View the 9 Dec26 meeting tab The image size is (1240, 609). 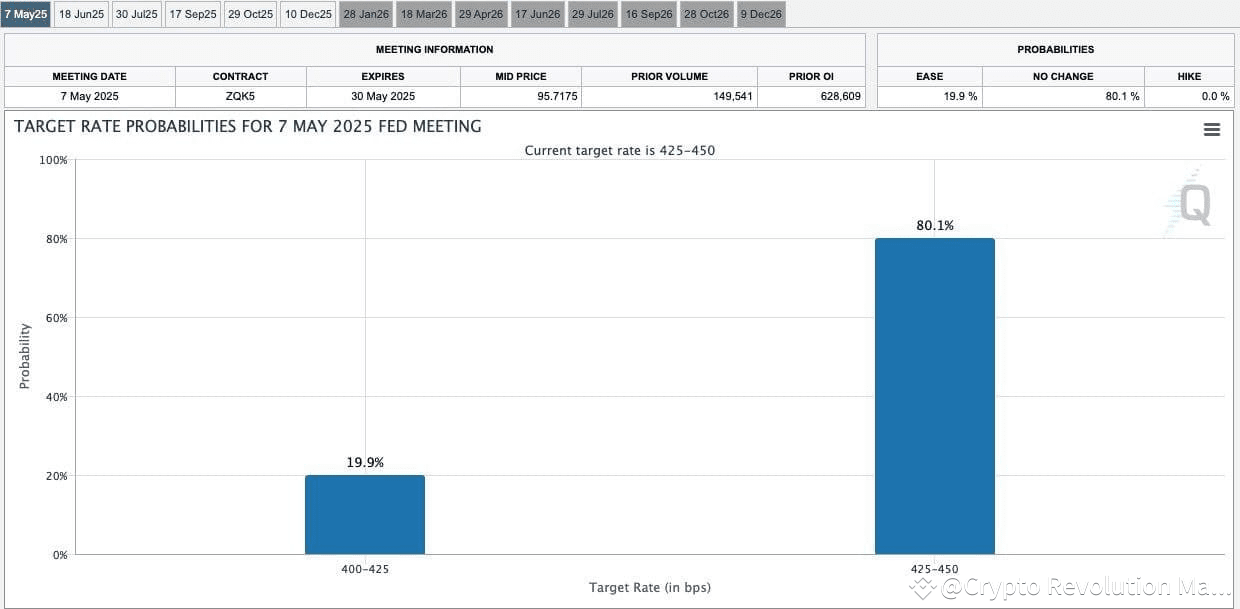(760, 13)
